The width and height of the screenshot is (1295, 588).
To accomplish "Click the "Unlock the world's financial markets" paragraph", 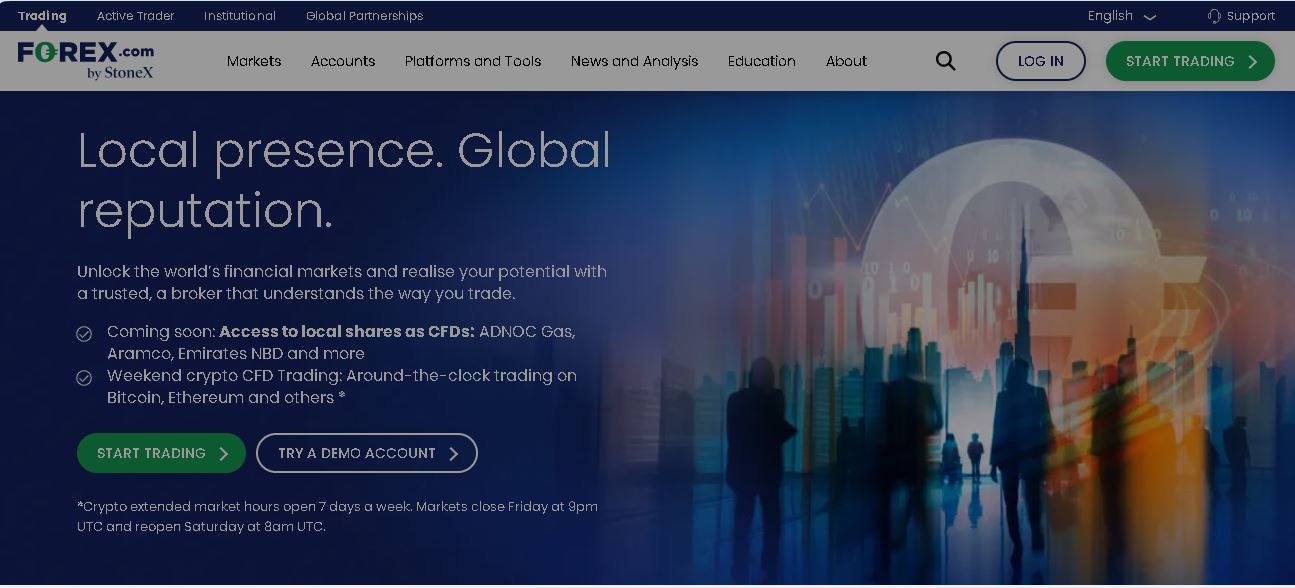I will 342,282.
